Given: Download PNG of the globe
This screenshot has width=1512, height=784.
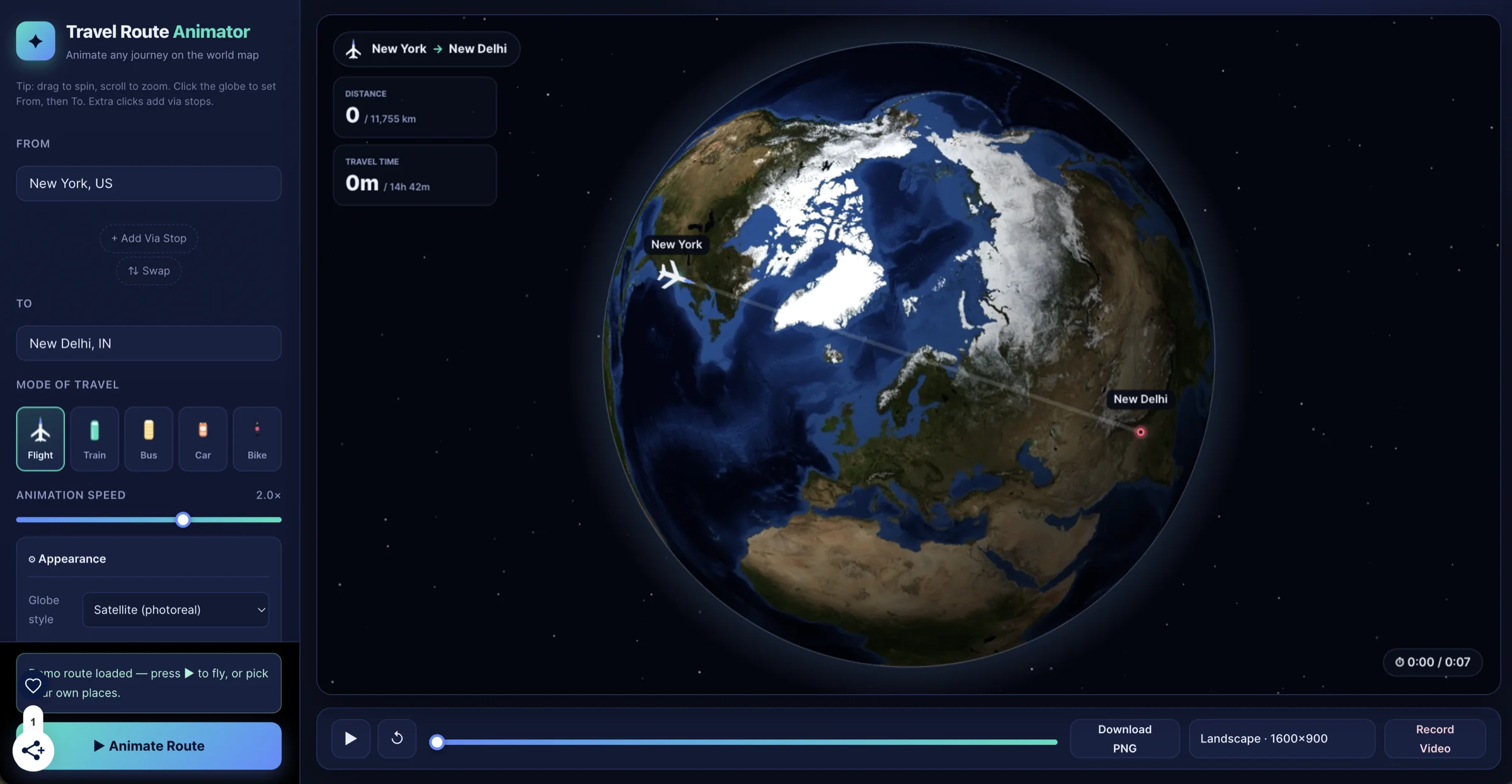Looking at the screenshot, I should [x=1125, y=738].
